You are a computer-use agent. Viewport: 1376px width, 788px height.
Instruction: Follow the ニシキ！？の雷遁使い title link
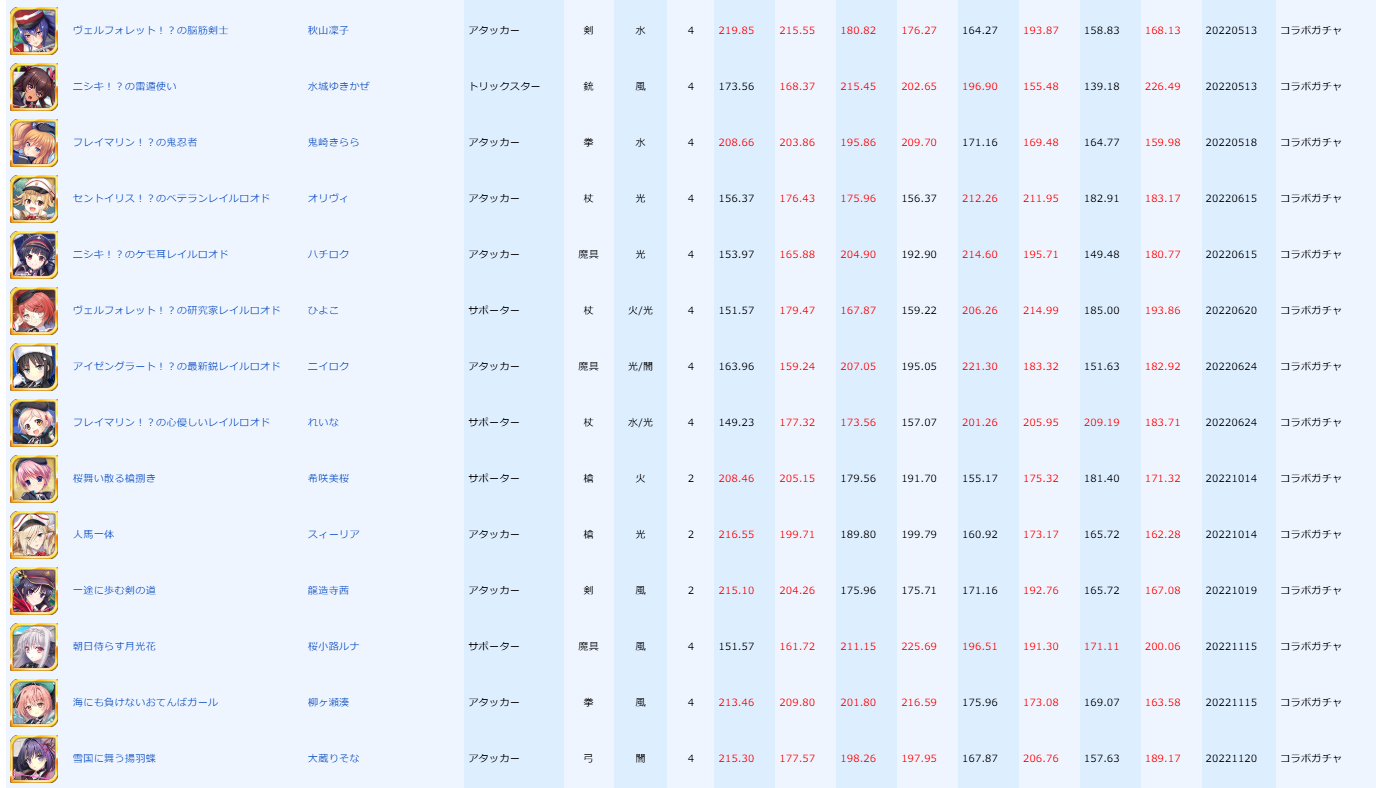pos(125,87)
